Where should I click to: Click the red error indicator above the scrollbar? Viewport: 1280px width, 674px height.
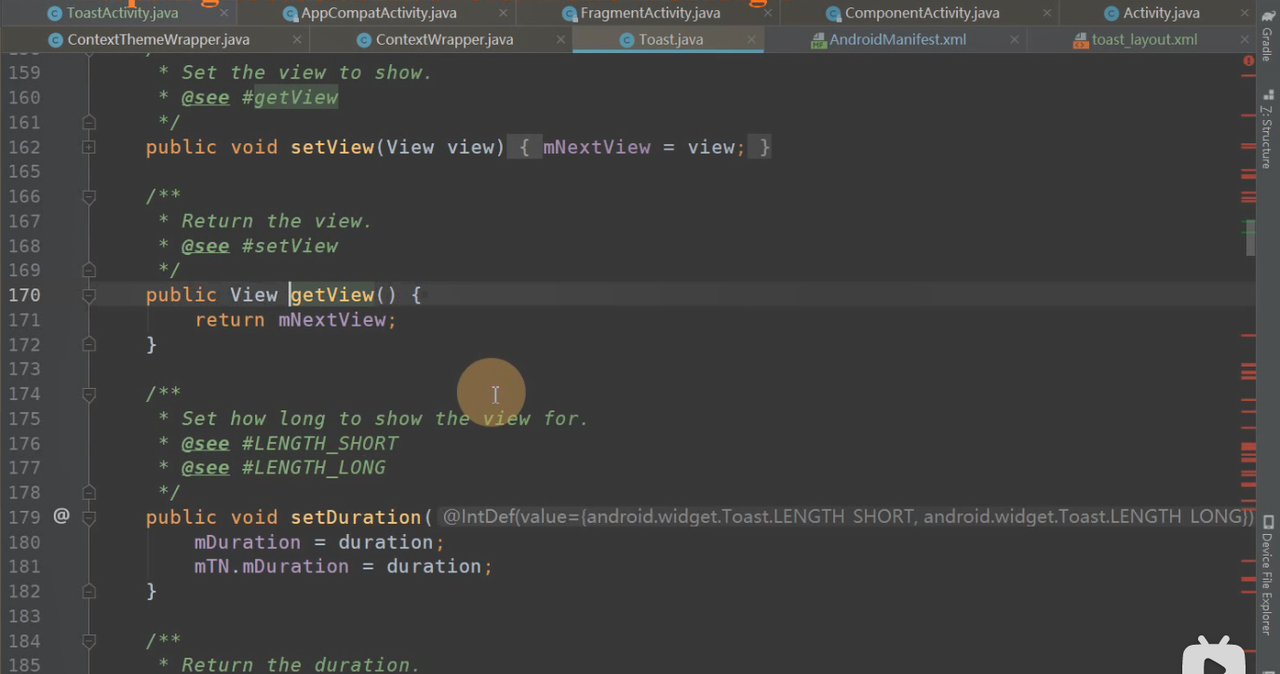1249,62
